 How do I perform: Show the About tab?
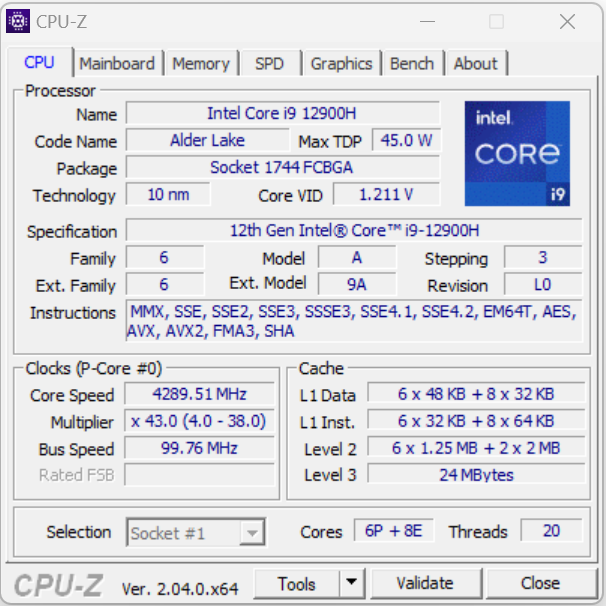coord(475,63)
